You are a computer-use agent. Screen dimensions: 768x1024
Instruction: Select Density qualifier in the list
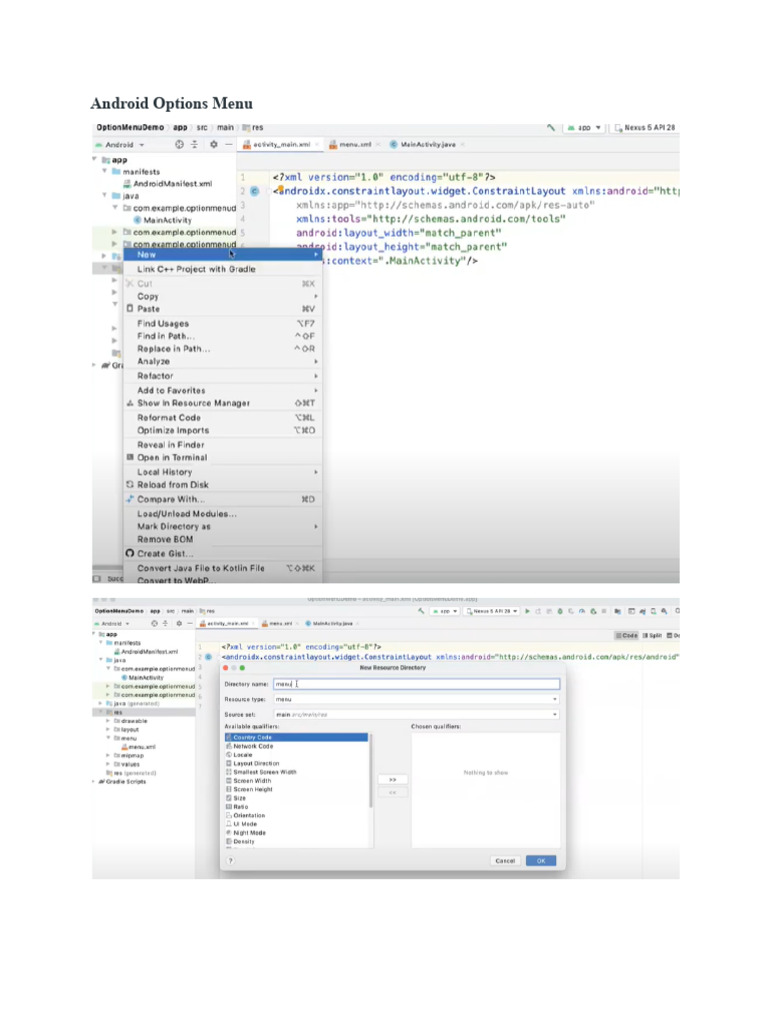[296, 842]
